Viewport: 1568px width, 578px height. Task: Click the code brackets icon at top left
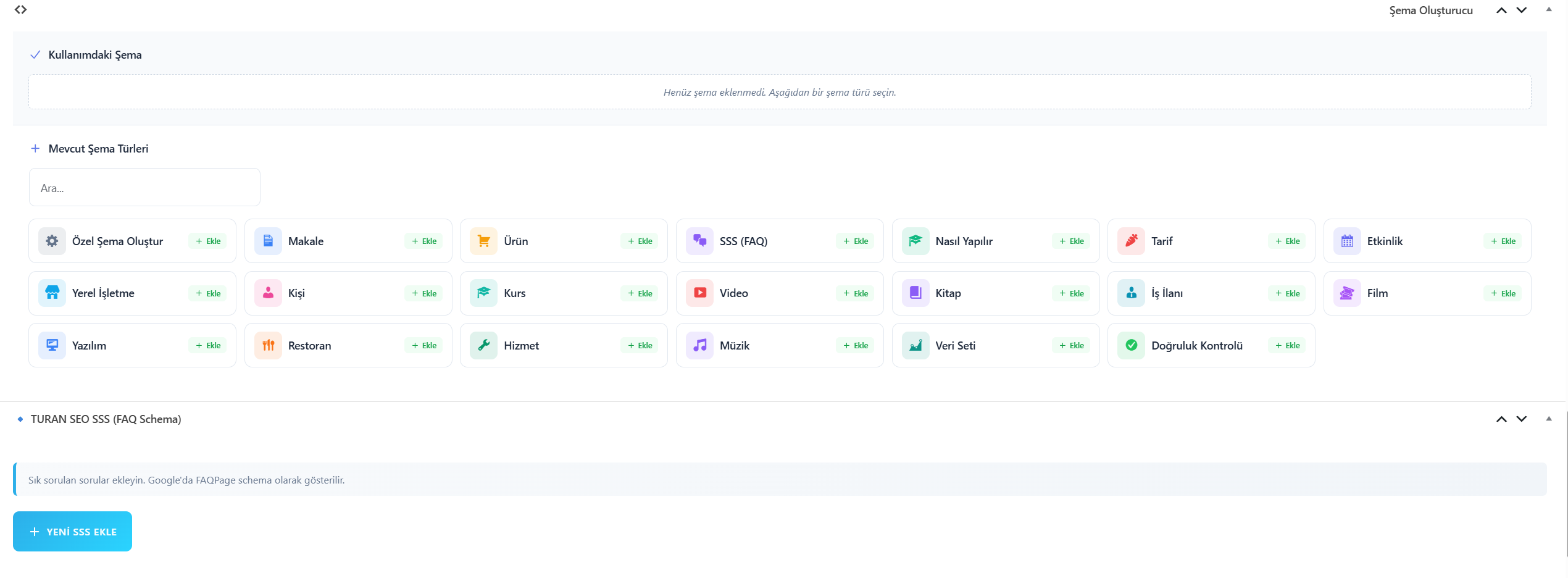click(x=20, y=10)
